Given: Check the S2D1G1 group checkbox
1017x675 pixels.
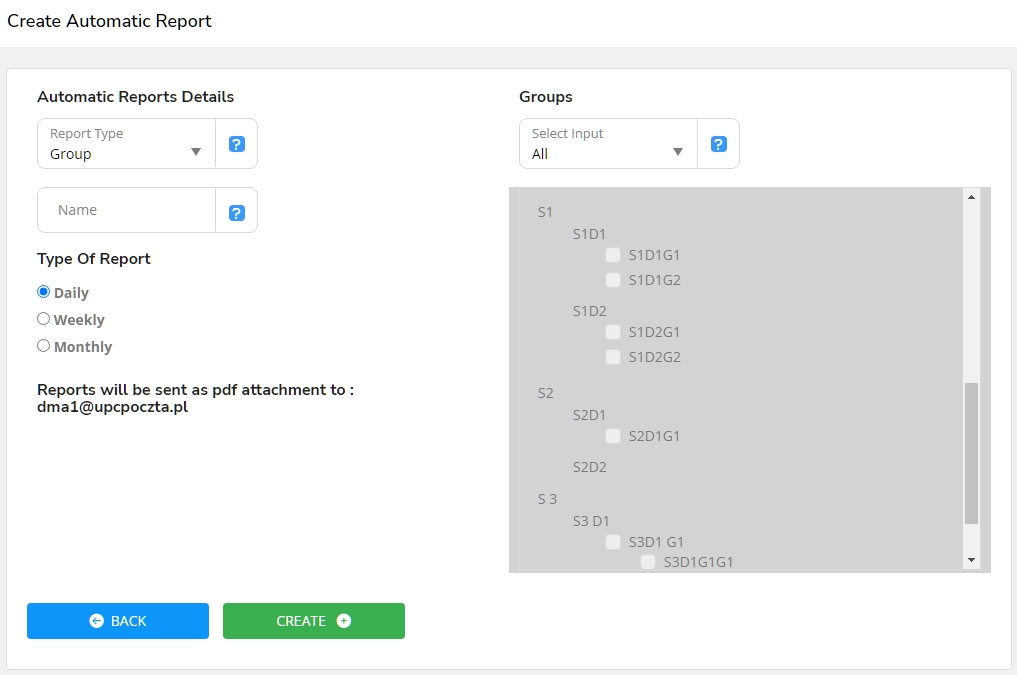Looking at the screenshot, I should [613, 436].
